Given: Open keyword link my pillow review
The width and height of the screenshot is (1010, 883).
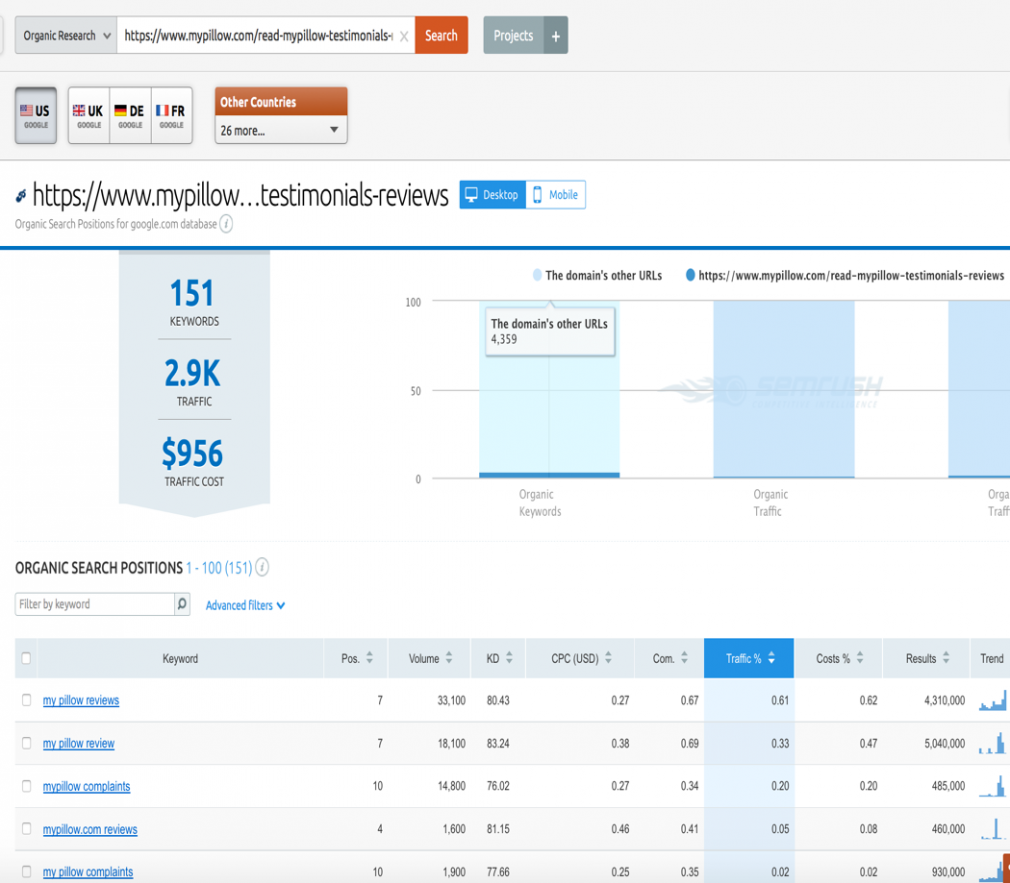Looking at the screenshot, I should click(x=79, y=743).
